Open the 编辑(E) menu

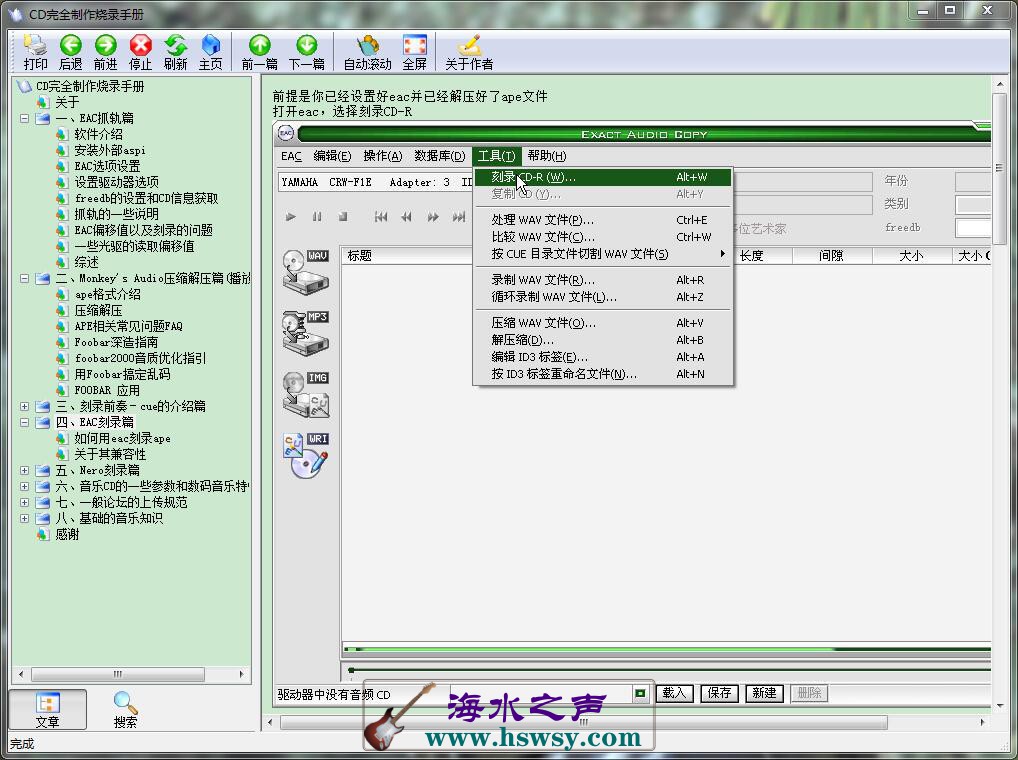pyautogui.click(x=332, y=156)
